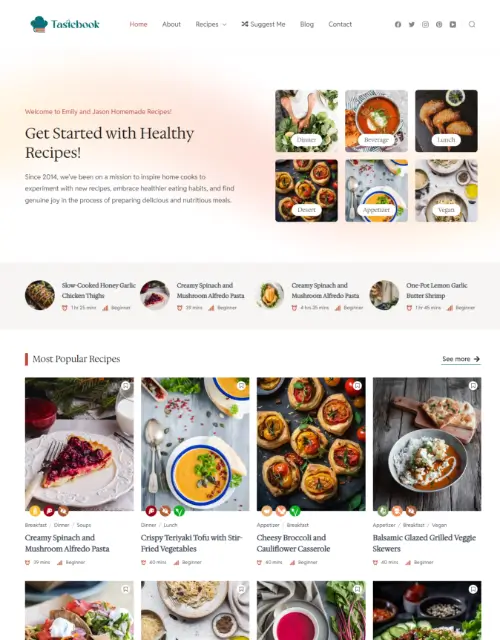Open the Facebook social icon
This screenshot has width=500, height=640.
point(398,24)
